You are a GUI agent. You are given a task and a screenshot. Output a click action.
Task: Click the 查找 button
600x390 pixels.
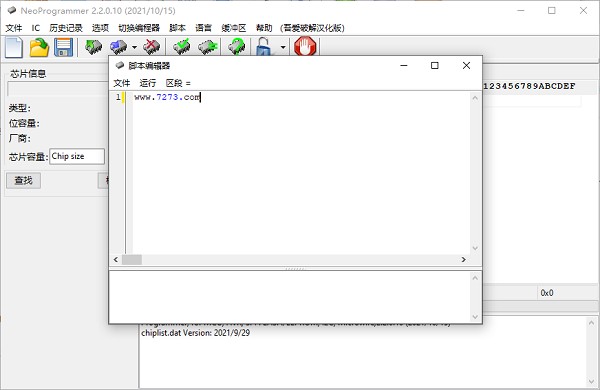click(23, 180)
